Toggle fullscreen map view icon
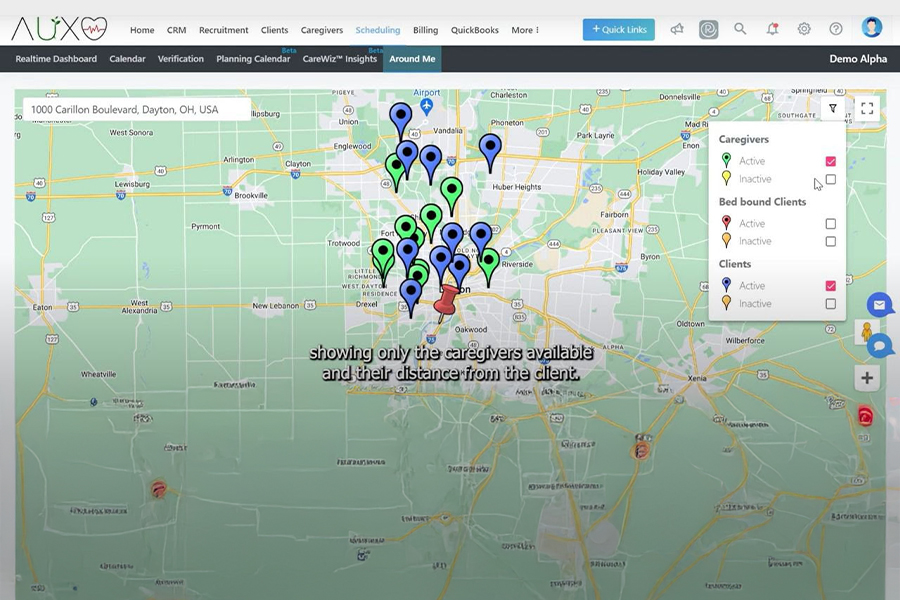Viewport: 900px width, 600px height. coord(867,109)
